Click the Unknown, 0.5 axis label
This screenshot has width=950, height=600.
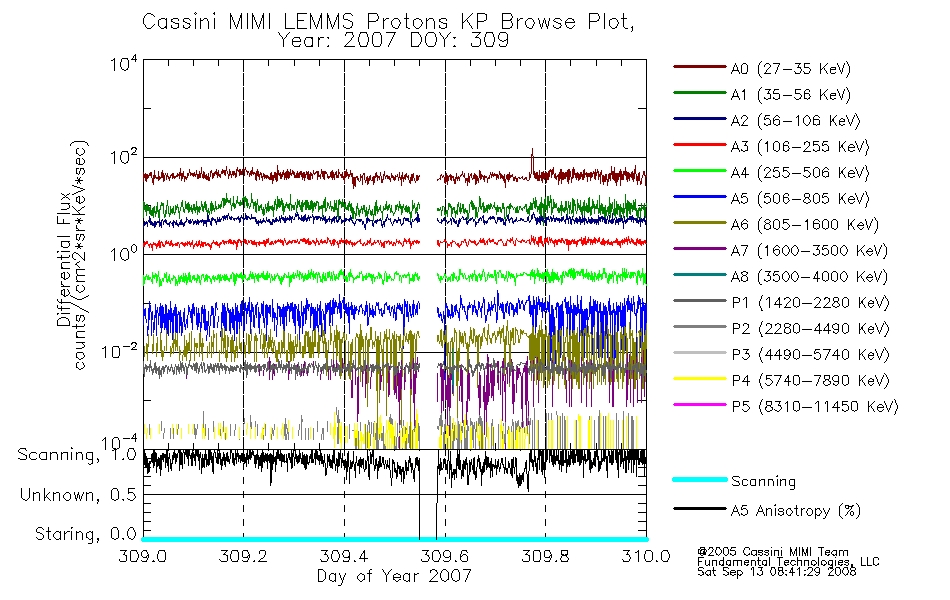[x=78, y=495]
